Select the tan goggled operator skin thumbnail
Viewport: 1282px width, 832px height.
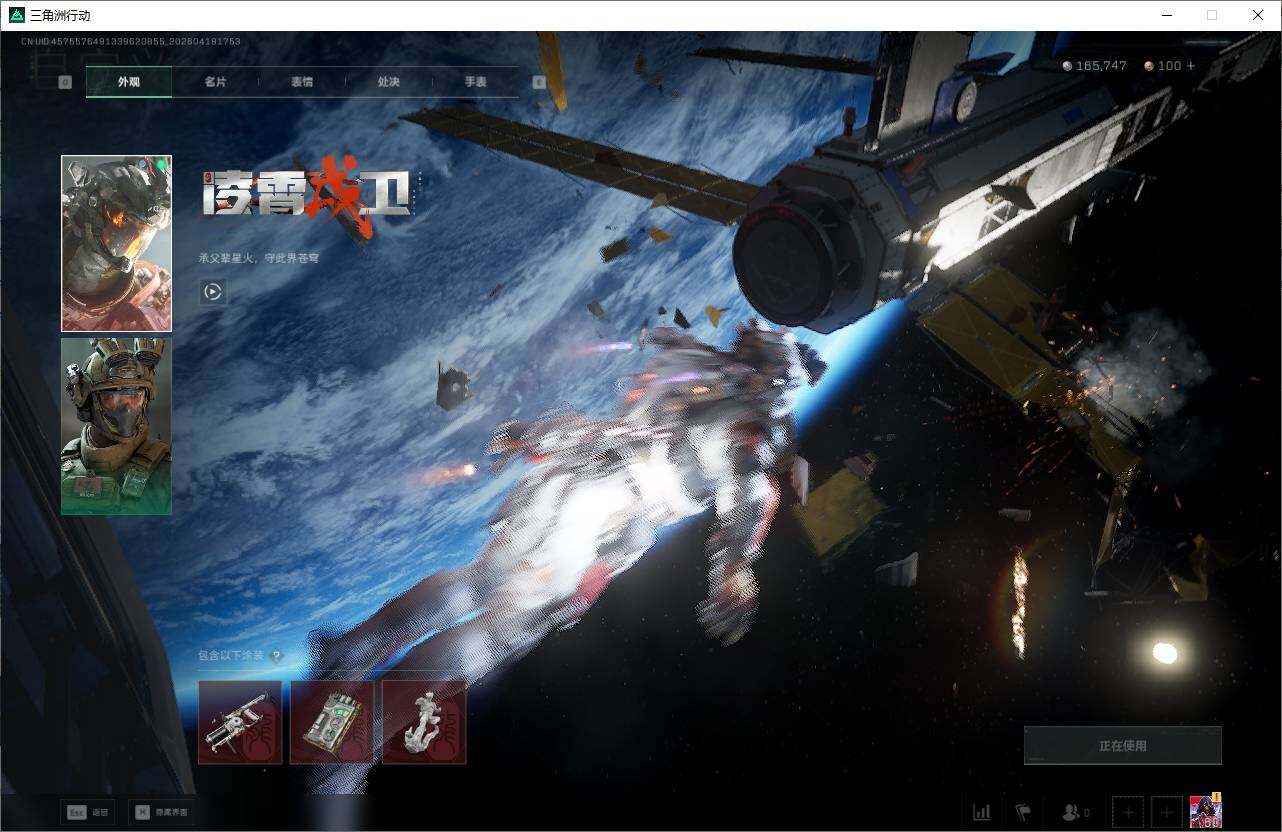coord(116,426)
